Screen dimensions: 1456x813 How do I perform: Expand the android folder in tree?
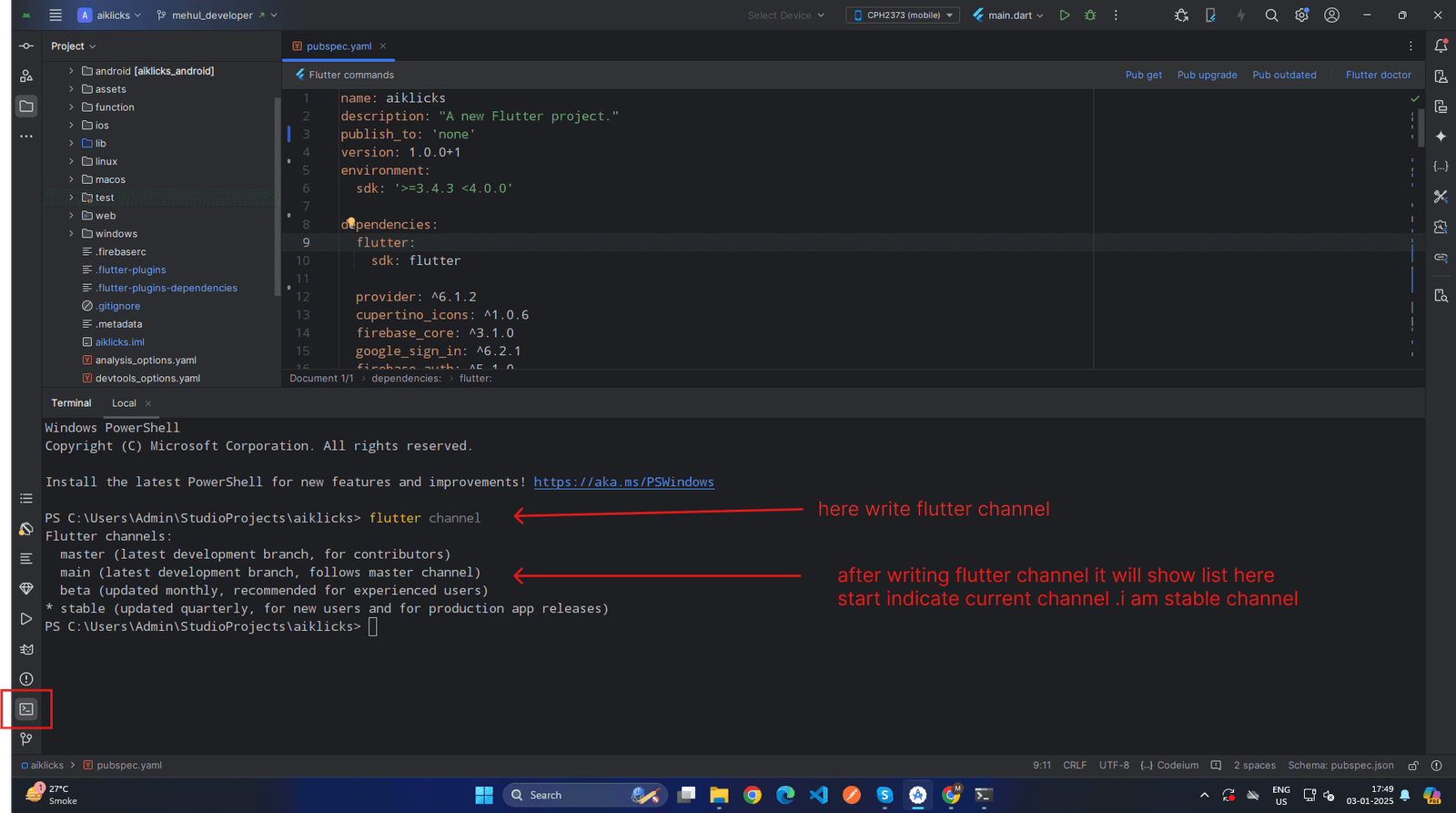[71, 71]
